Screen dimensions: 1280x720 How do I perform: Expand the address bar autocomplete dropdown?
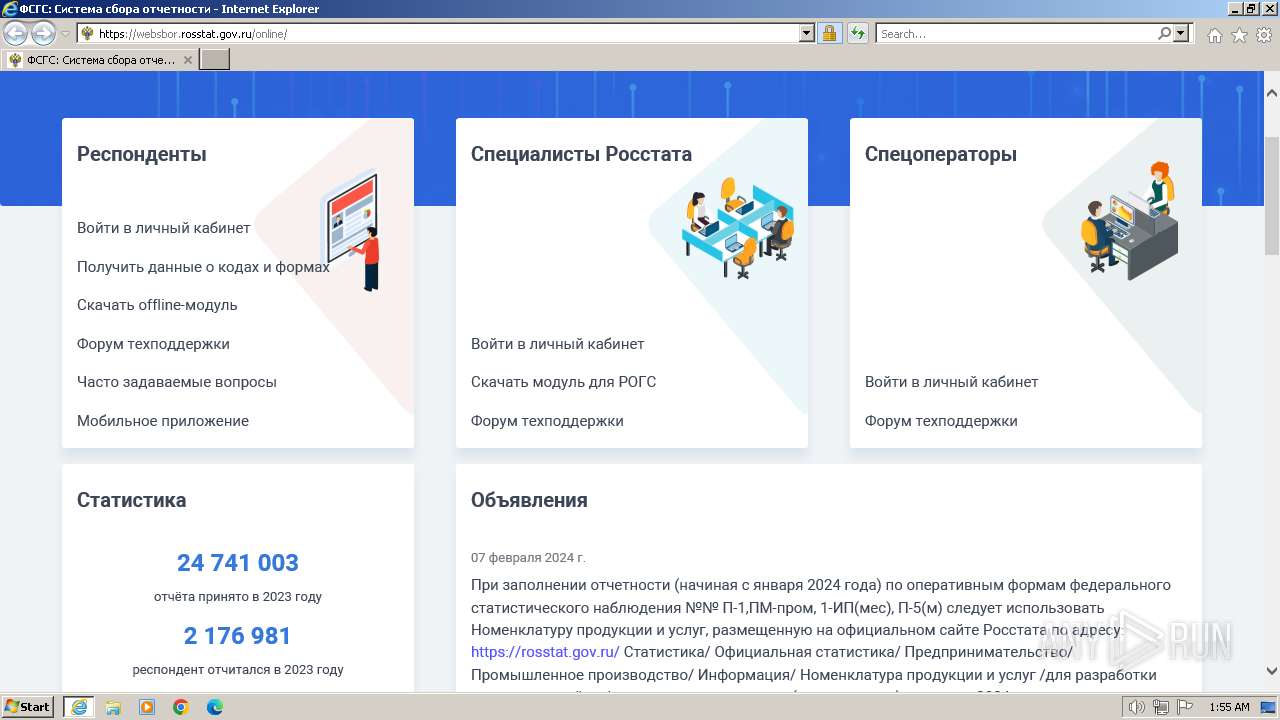[x=807, y=34]
